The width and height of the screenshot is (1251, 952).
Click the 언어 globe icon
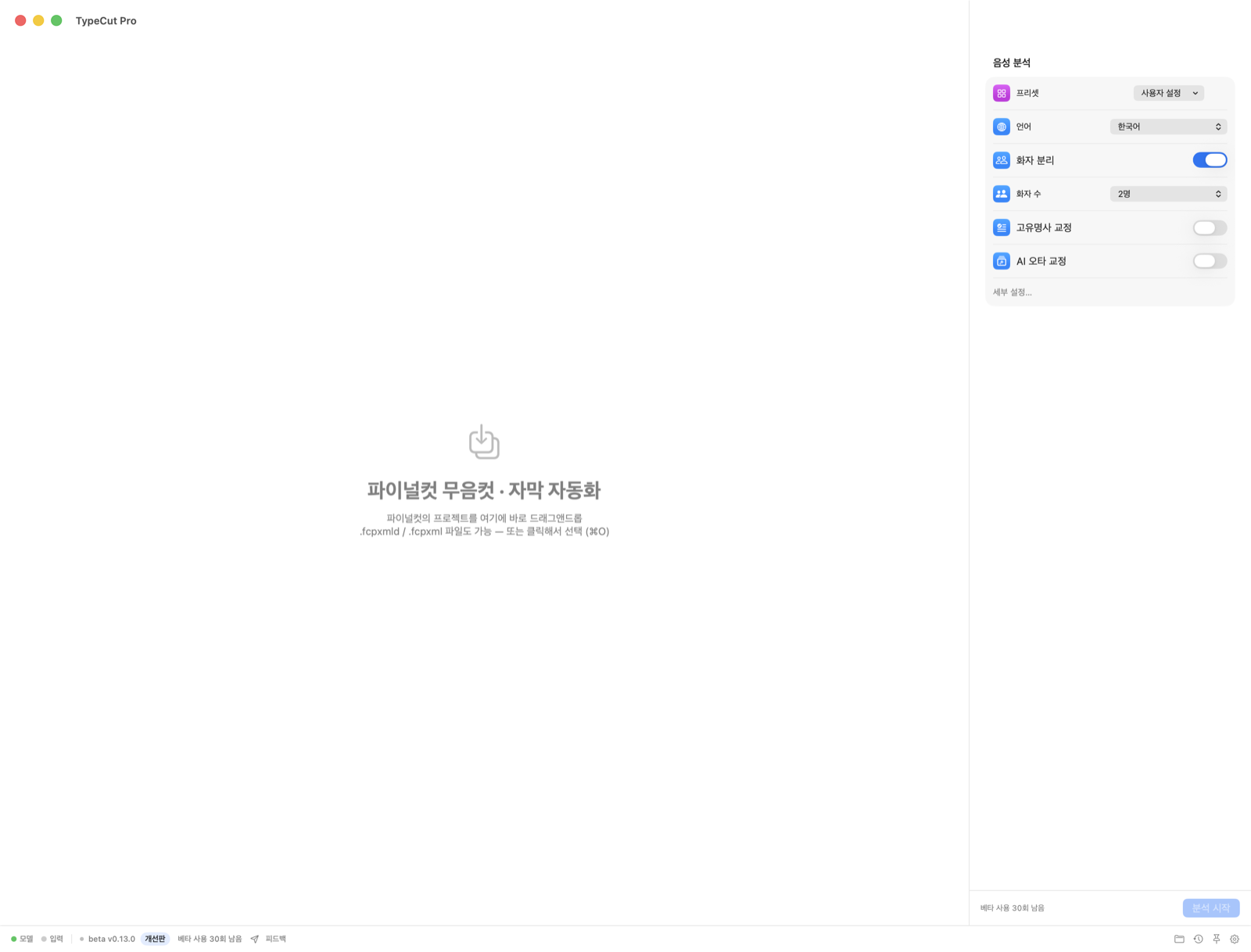coord(1001,127)
